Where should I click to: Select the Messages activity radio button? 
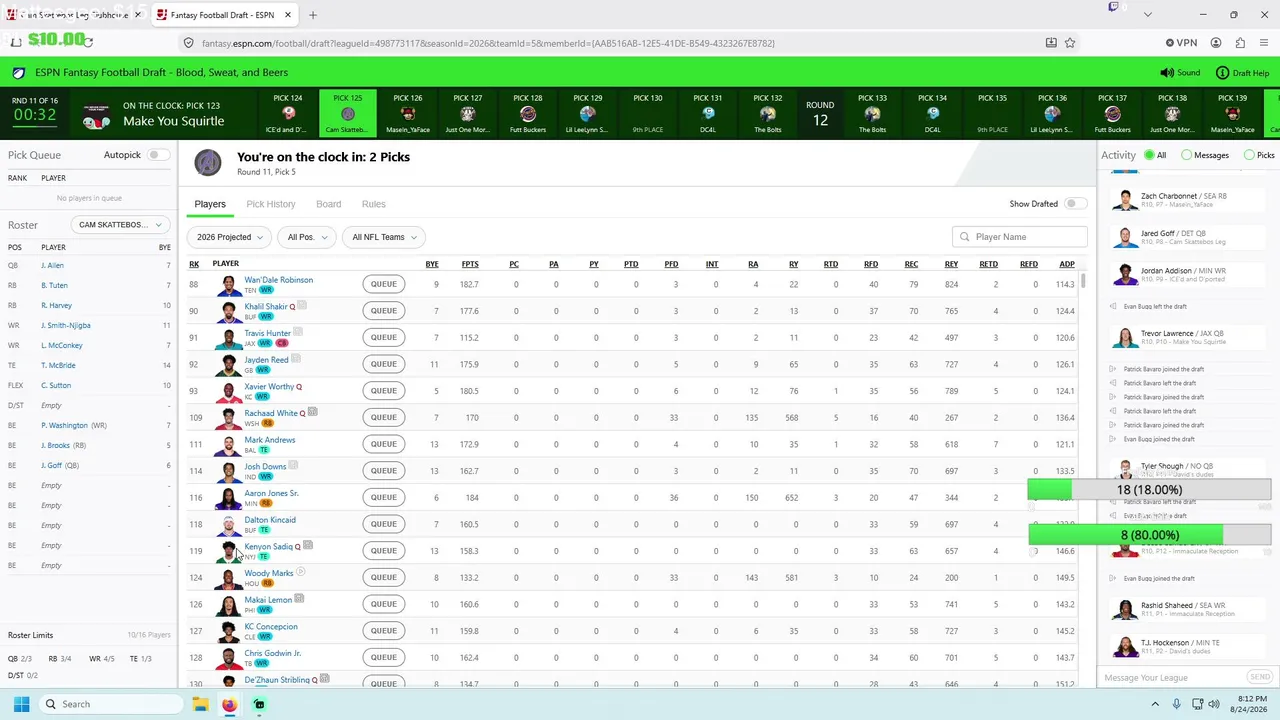1186,155
